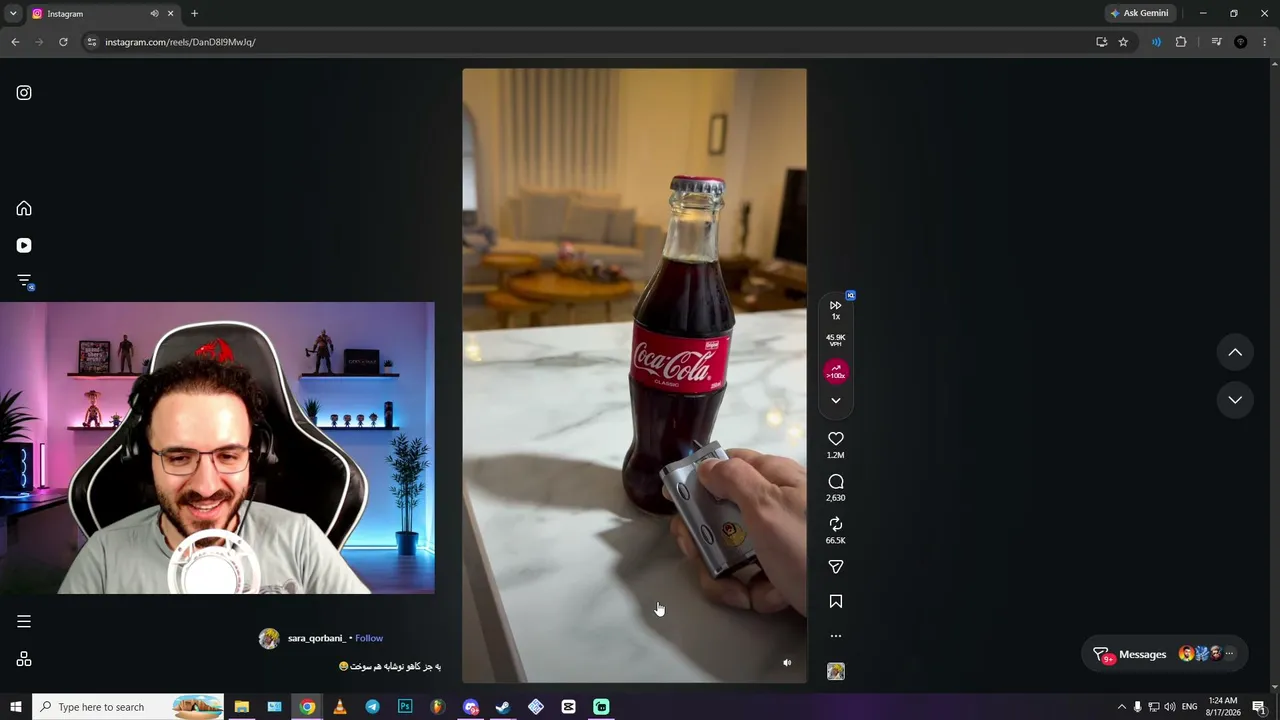The width and height of the screenshot is (1280, 720).
Task: Go to the next reel
Action: click(1235, 399)
